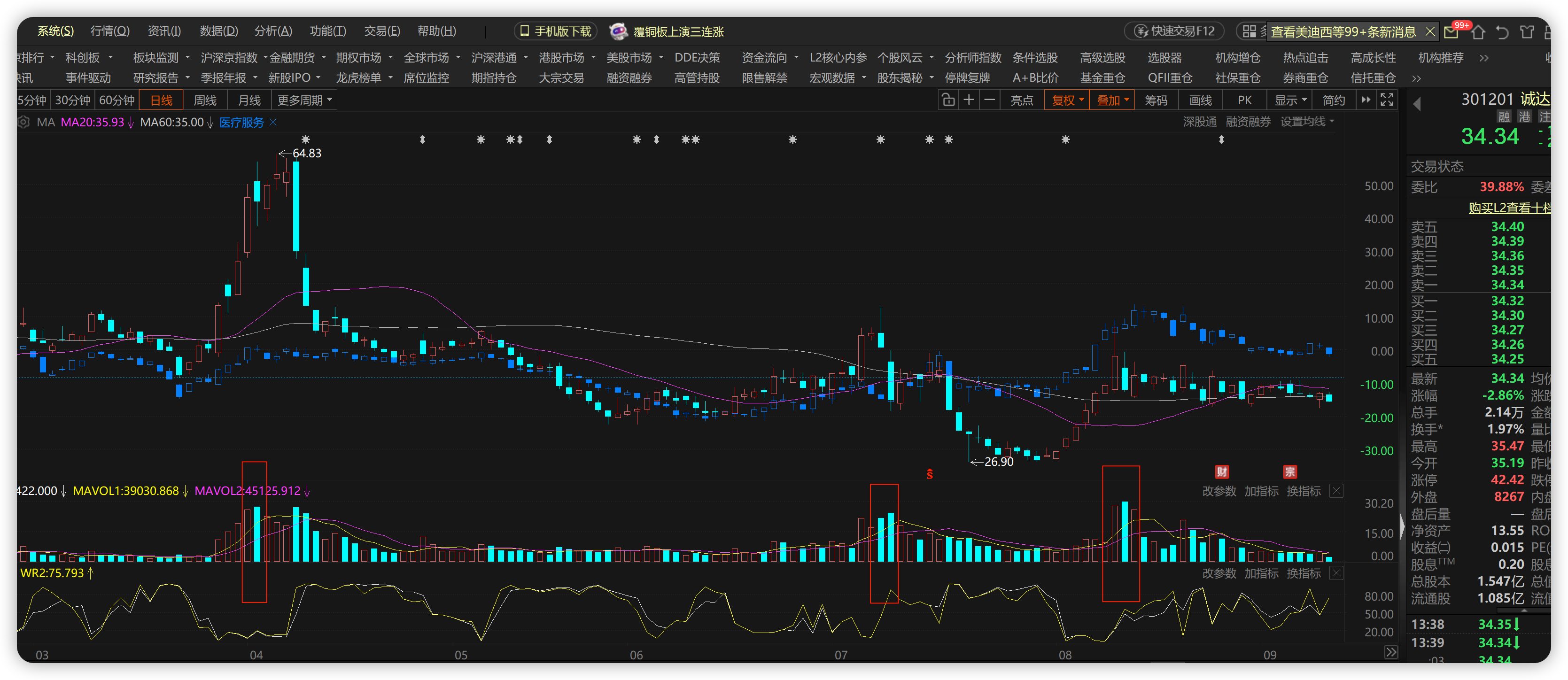Remove the 医疗服务 overlay via its X
The height and width of the screenshot is (680, 1568).
(273, 123)
